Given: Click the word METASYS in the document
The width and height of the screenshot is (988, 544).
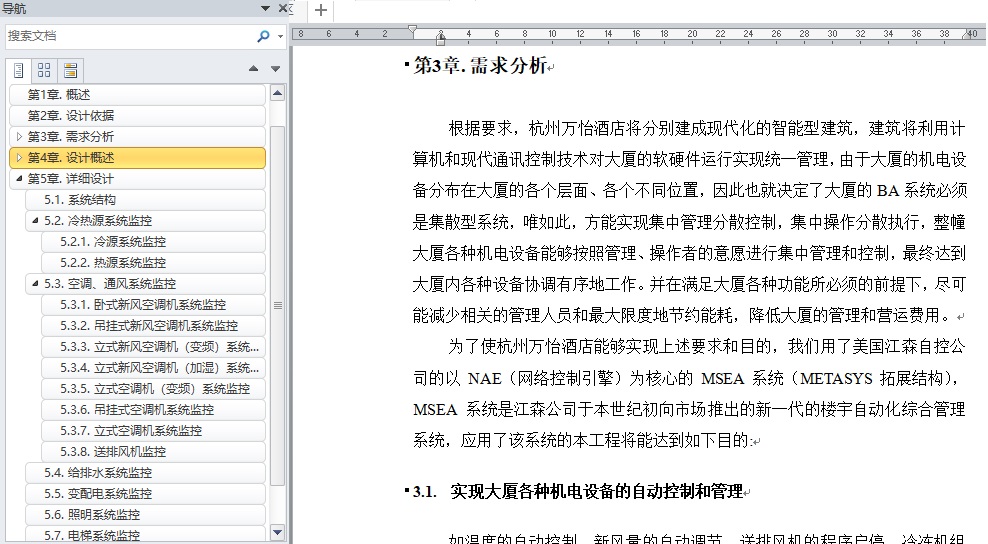Looking at the screenshot, I should tap(836, 378).
